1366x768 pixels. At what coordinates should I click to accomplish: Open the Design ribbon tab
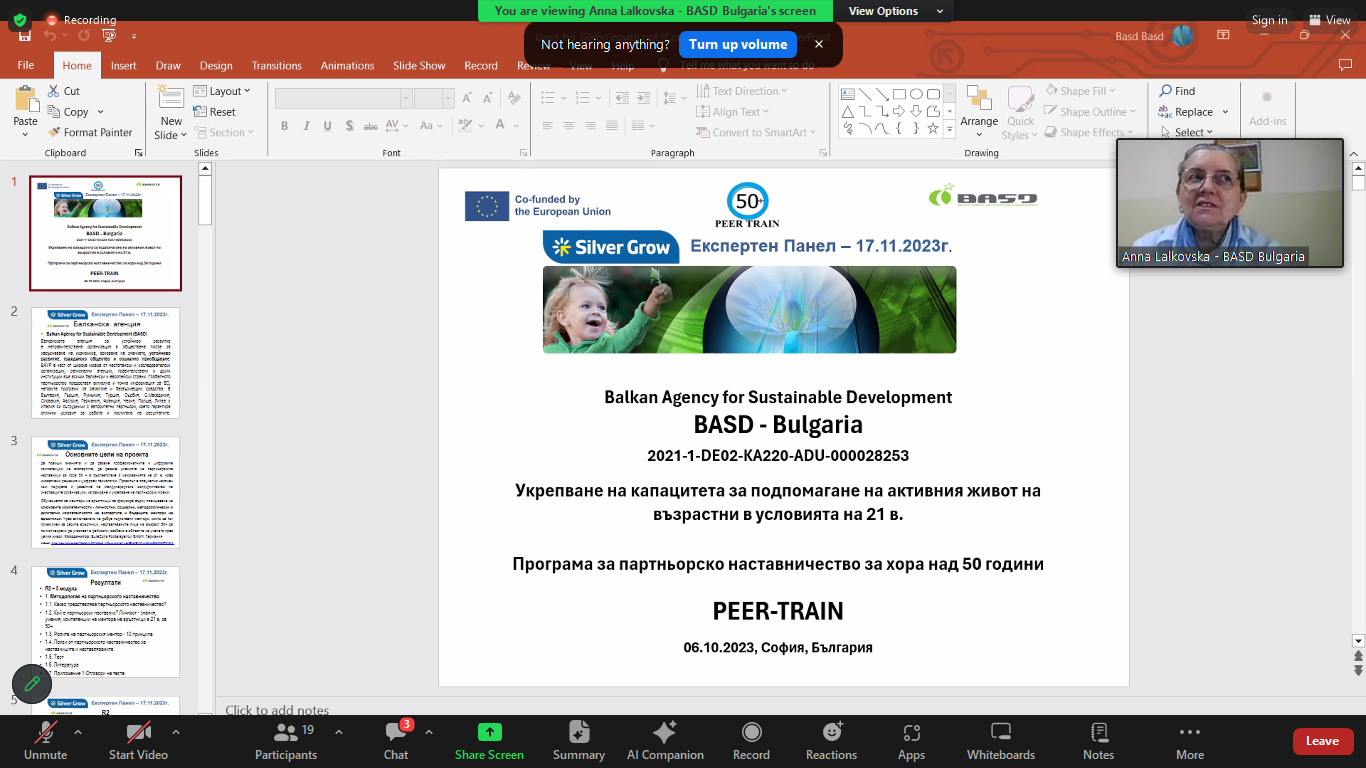click(x=216, y=65)
